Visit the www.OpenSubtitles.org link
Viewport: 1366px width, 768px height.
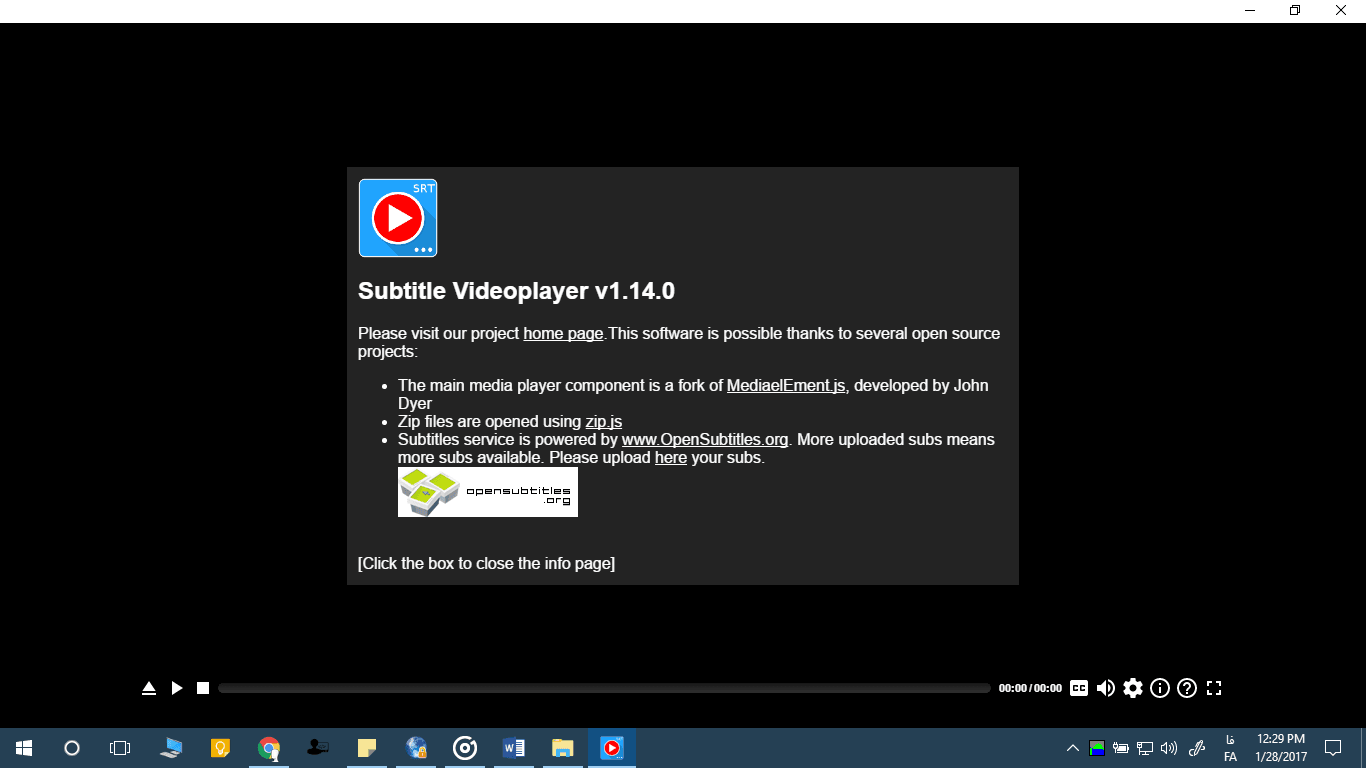705,440
